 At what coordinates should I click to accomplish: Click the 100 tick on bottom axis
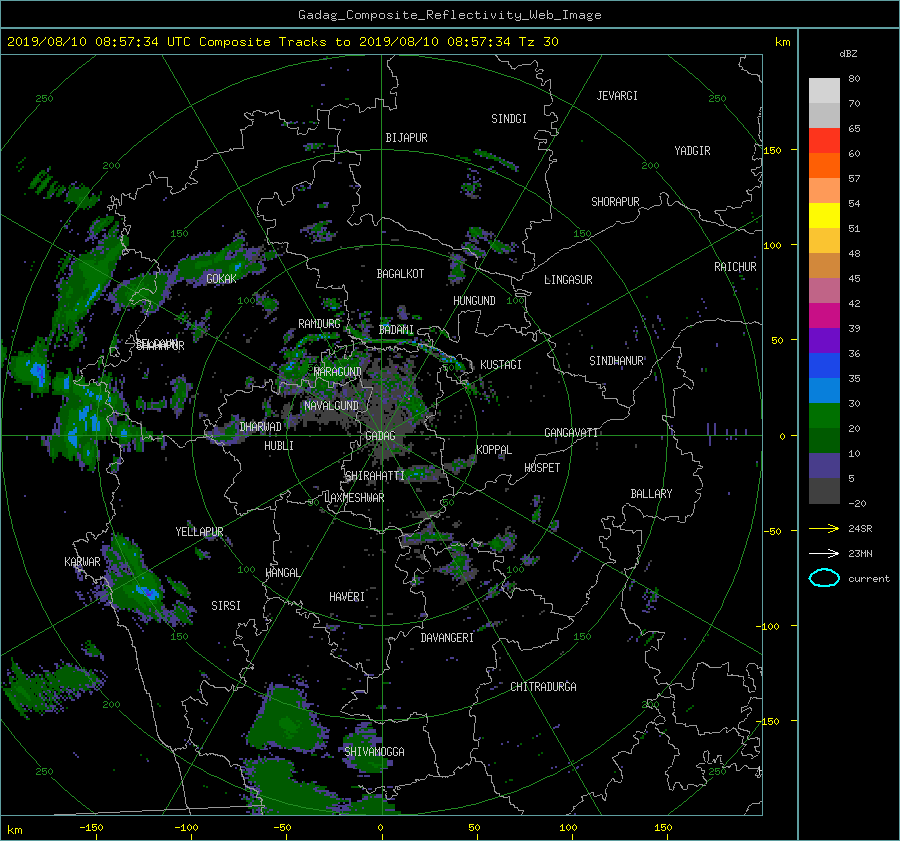pos(568,827)
